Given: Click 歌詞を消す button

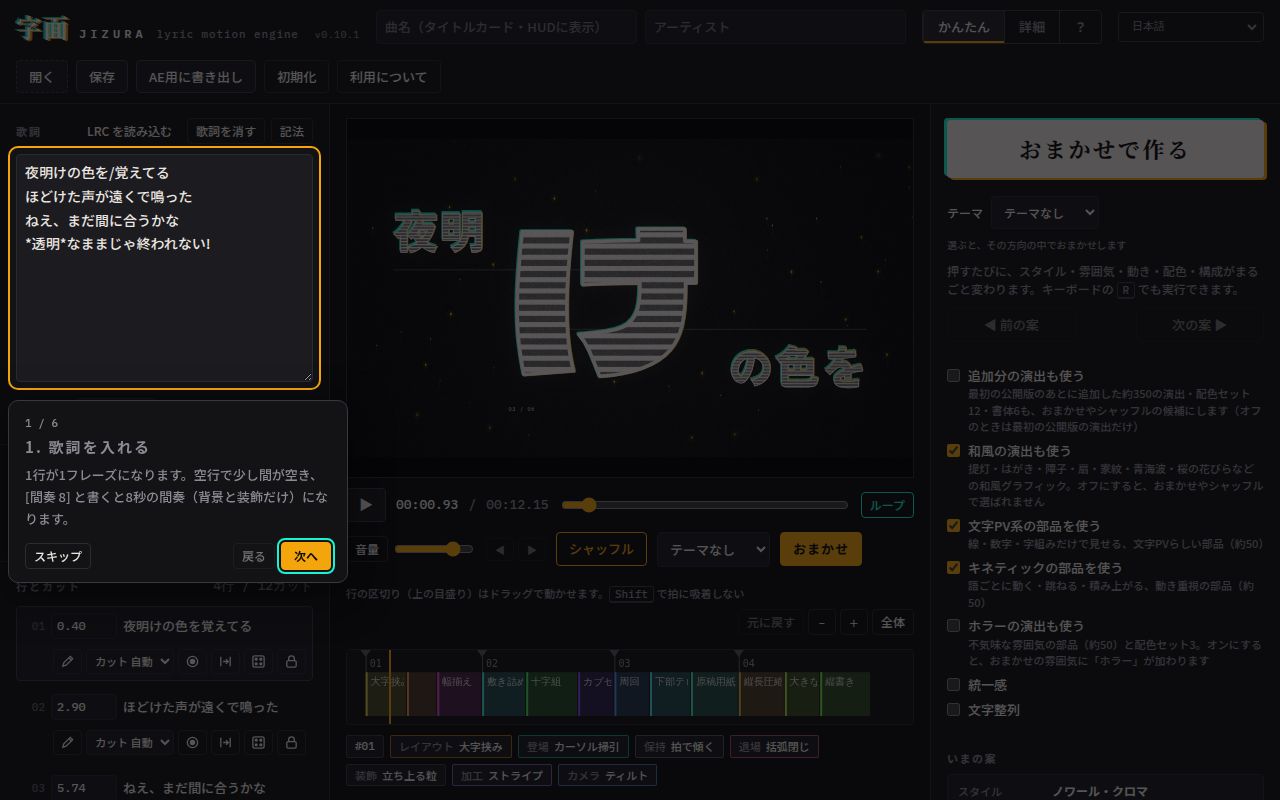Looking at the screenshot, I should pyautogui.click(x=226, y=132).
